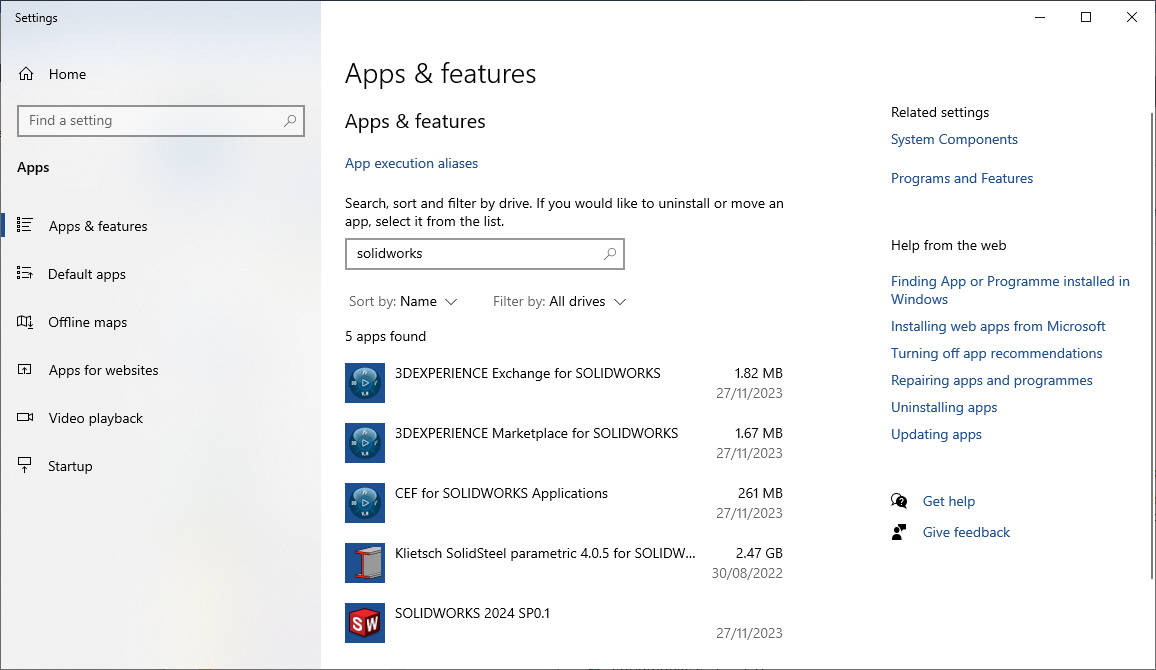Open the Startup section icon
1156x670 pixels.
point(26,465)
